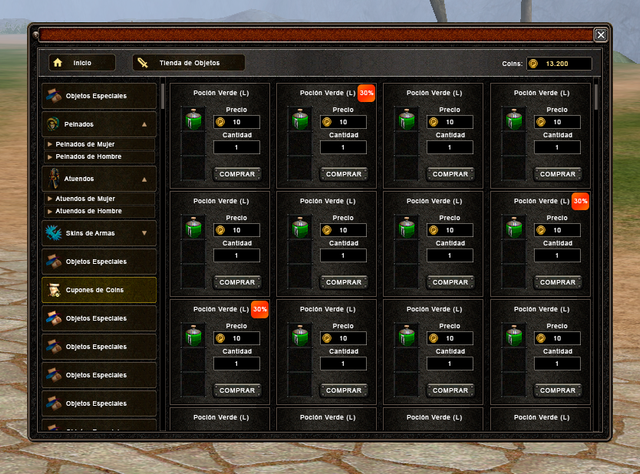Screen dimensions: 640x474
Task: Expand the Skins de Armas arrow
Action: (146, 234)
